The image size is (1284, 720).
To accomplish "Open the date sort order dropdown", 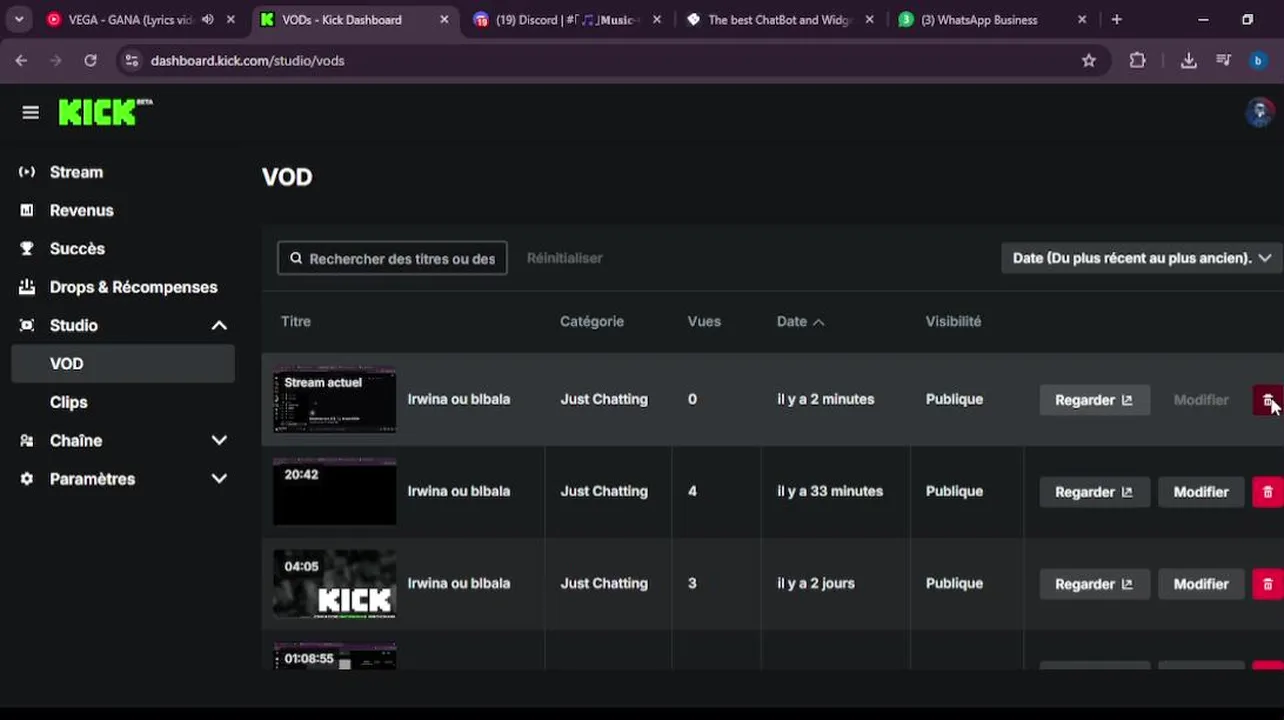I will click(x=1141, y=258).
